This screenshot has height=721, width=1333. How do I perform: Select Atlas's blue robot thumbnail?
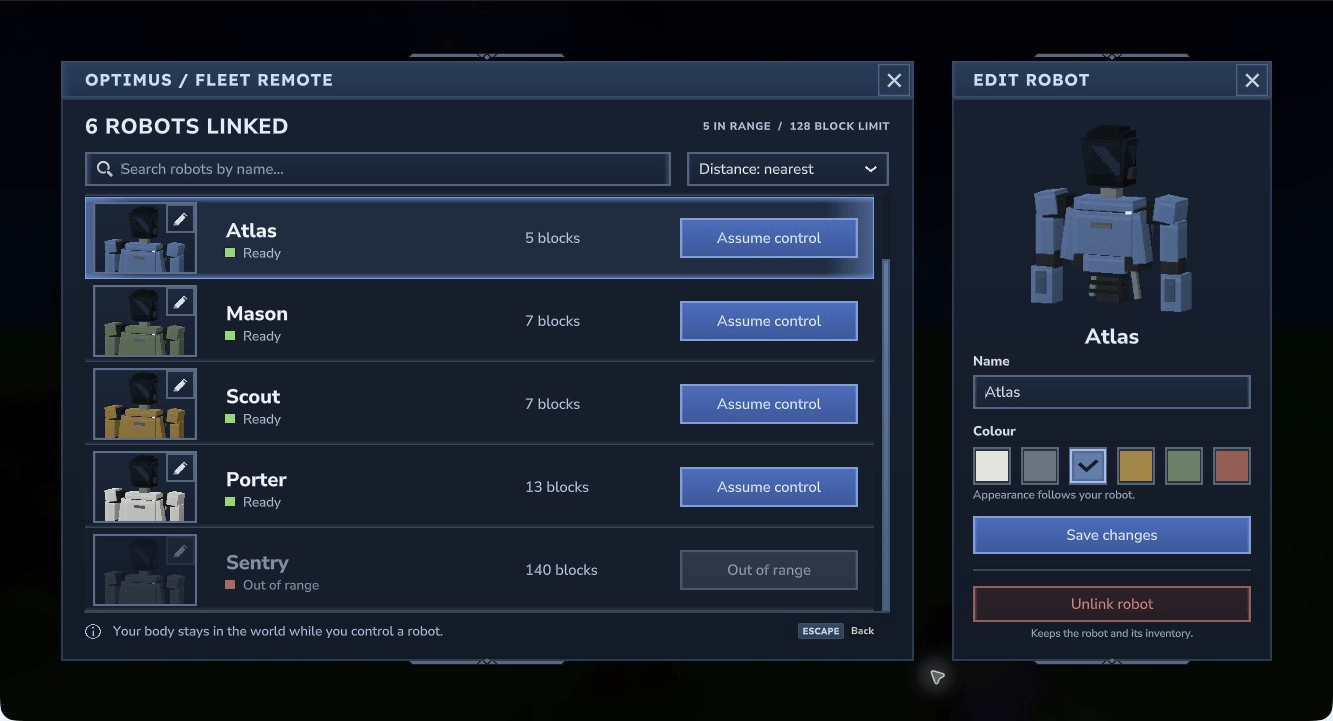click(x=145, y=238)
